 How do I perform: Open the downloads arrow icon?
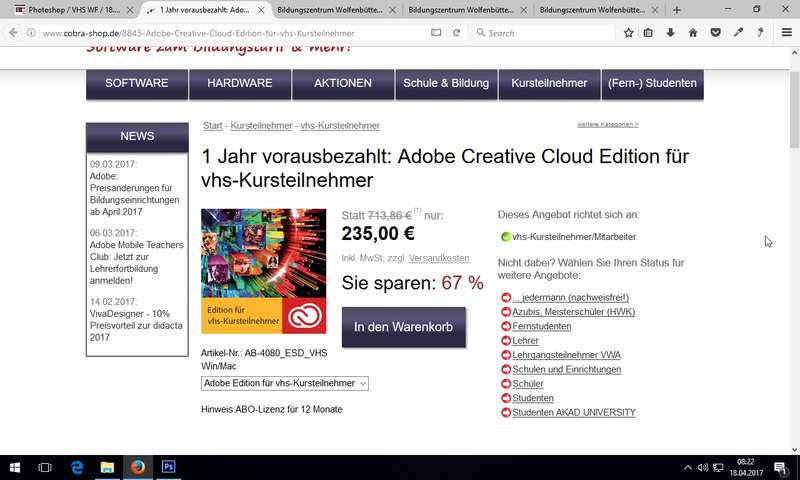[x=670, y=33]
